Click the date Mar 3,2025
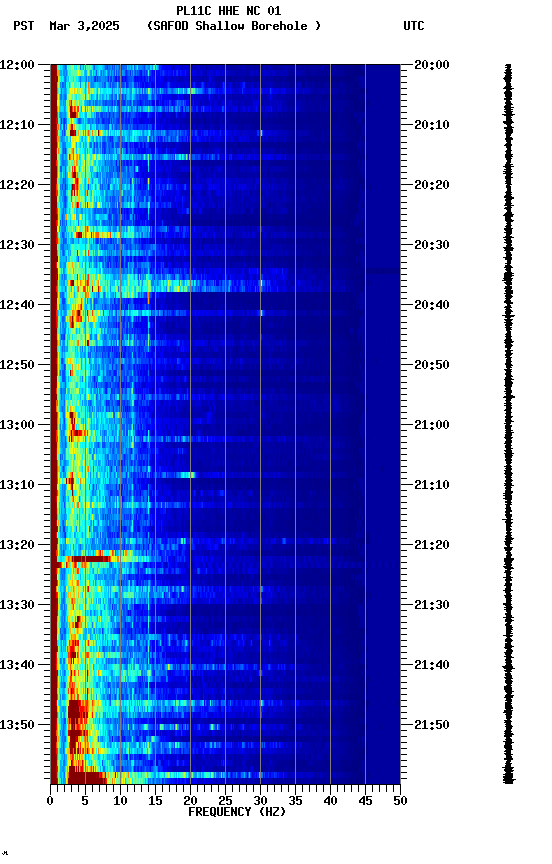Screen dimensions: 552x864 tap(84, 26)
